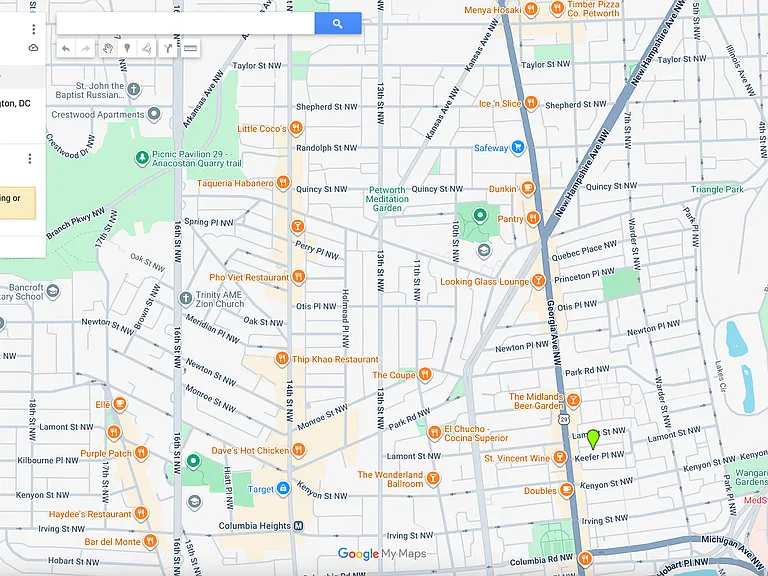Select the hand pan tool

108,48
